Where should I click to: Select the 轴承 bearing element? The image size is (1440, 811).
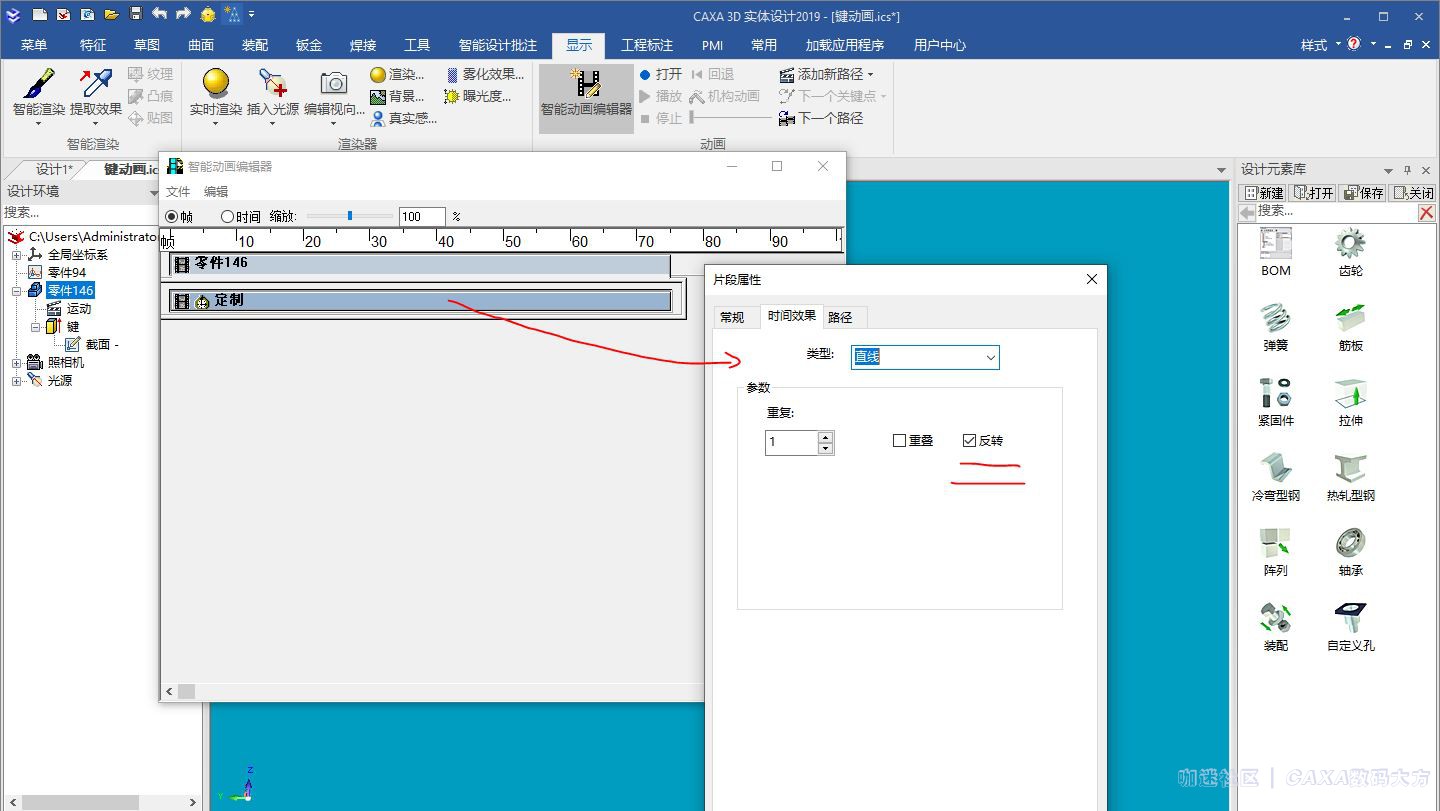1350,552
